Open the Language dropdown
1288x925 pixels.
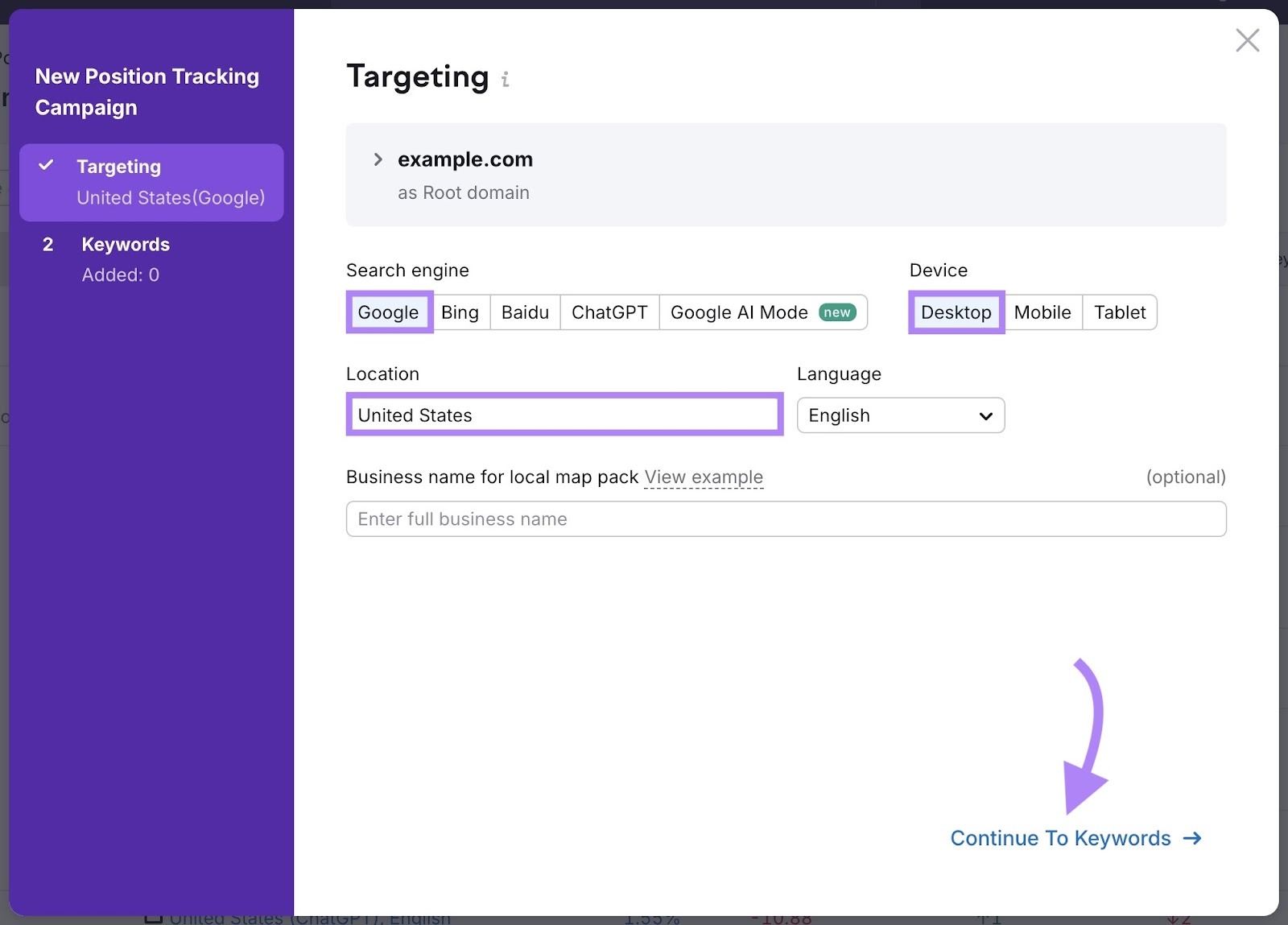point(900,415)
